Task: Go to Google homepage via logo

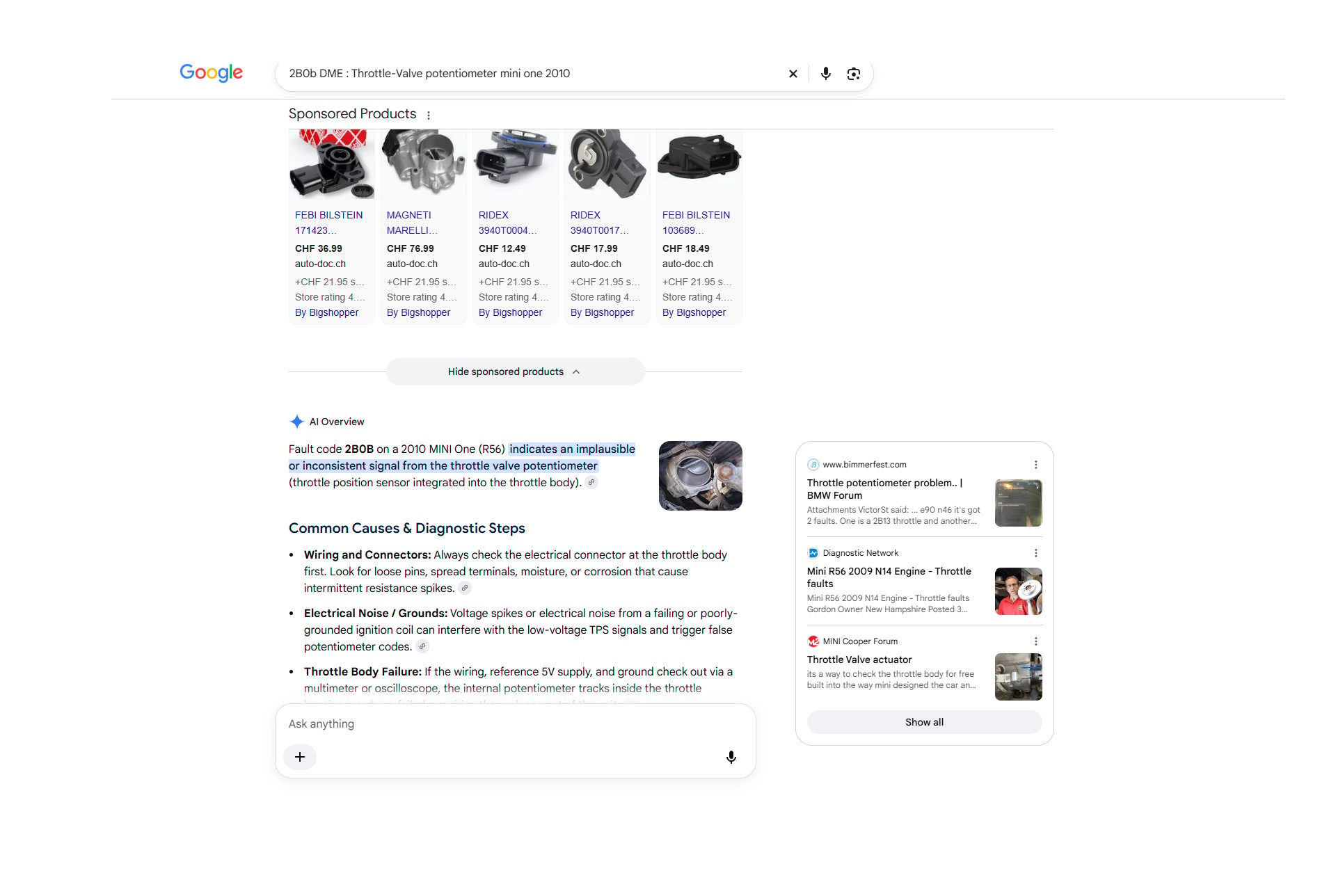Action: pos(211,72)
